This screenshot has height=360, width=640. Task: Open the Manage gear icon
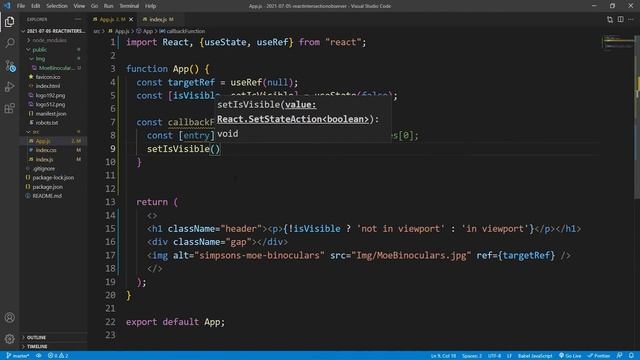point(9,338)
